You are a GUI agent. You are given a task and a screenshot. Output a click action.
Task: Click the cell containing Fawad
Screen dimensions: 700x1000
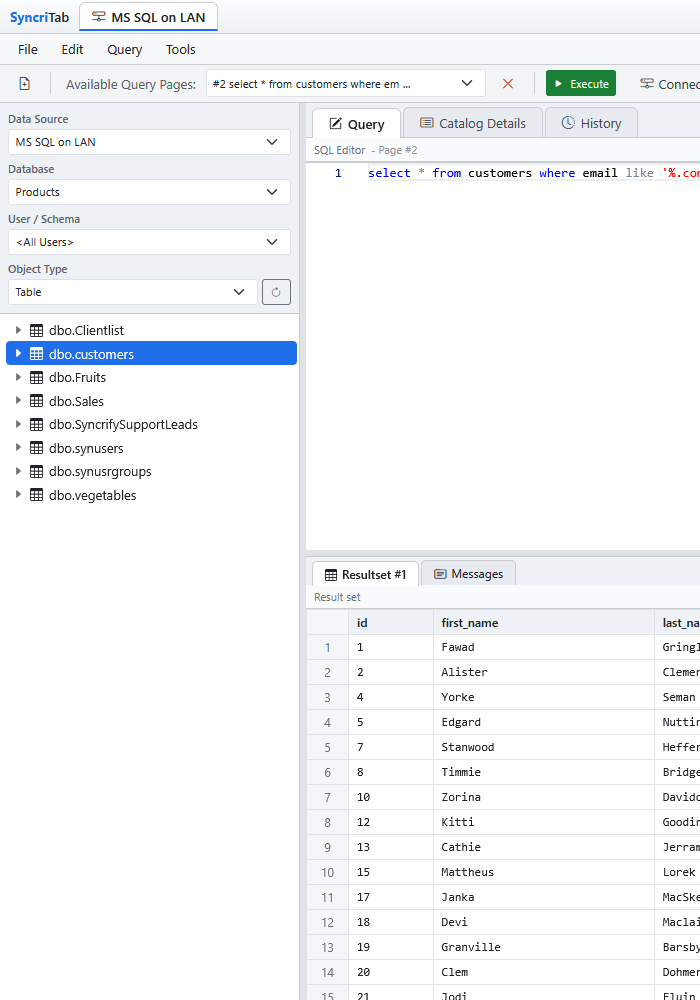[544, 647]
